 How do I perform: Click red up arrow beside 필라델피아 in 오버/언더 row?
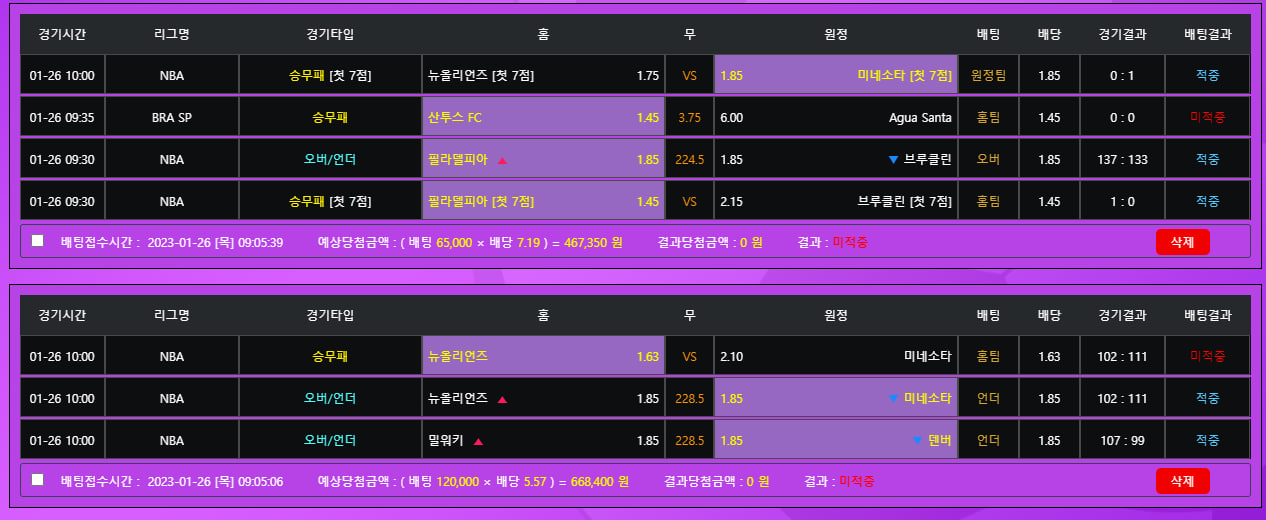[502, 160]
